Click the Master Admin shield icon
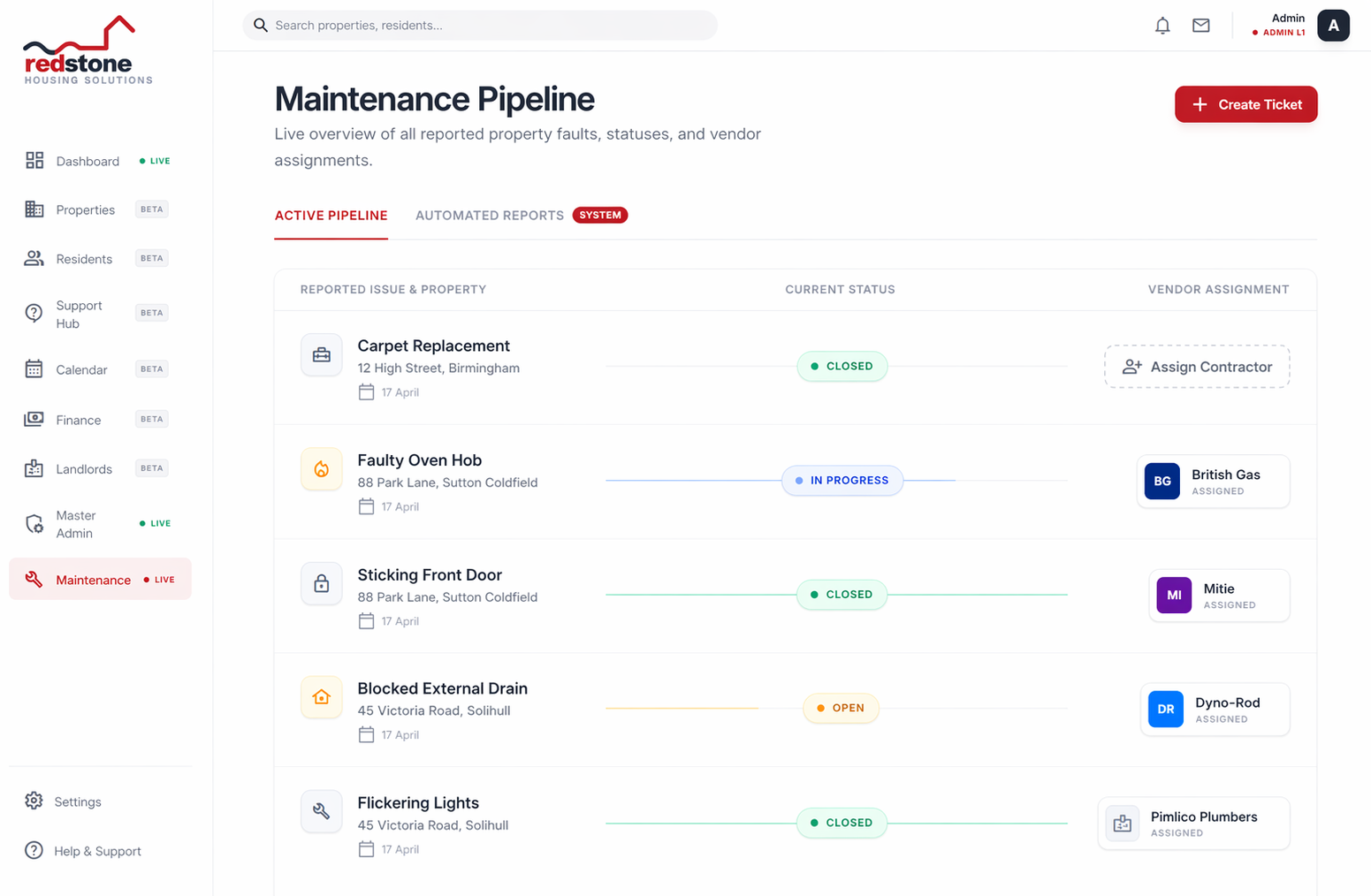1371x896 pixels. coord(34,522)
